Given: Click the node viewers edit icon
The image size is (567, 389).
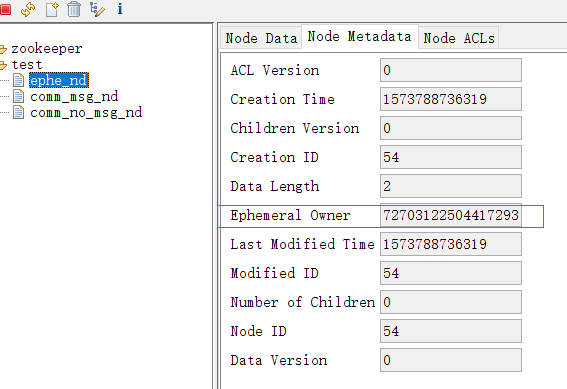Looking at the screenshot, I should tap(97, 9).
